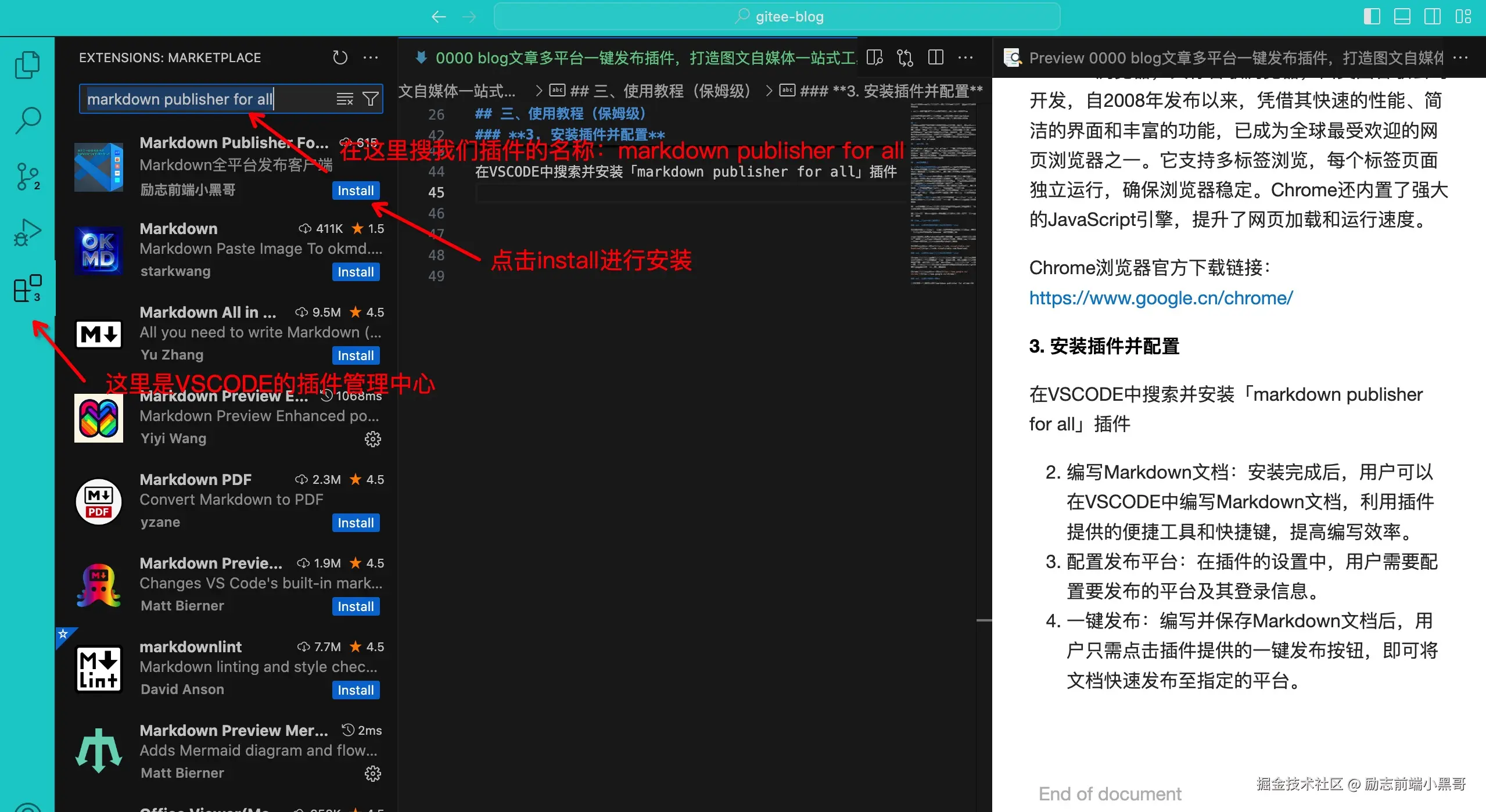Refresh the extensions marketplace list

341,57
